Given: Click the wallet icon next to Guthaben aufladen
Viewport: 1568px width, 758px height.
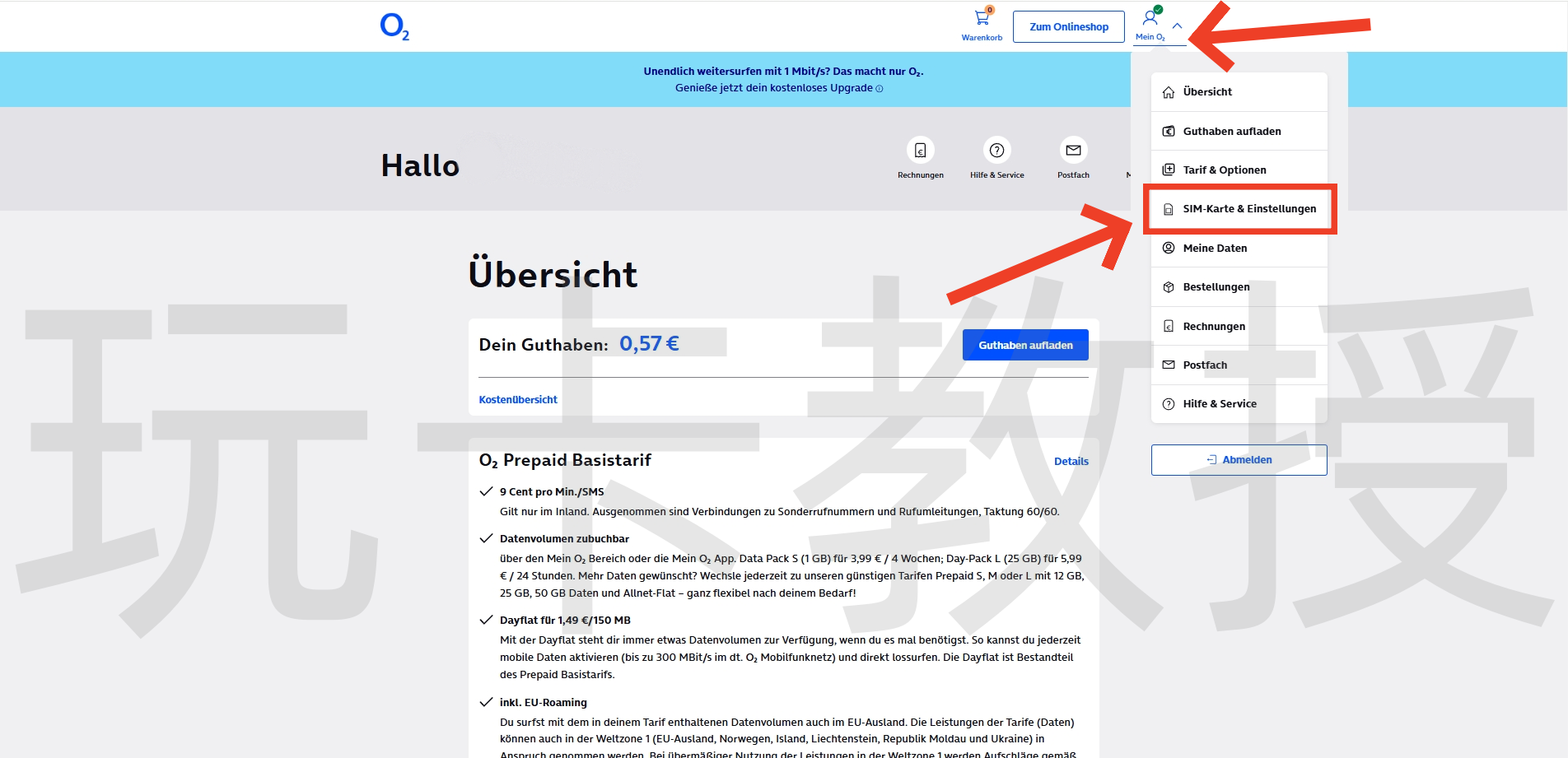Looking at the screenshot, I should point(1169,132).
